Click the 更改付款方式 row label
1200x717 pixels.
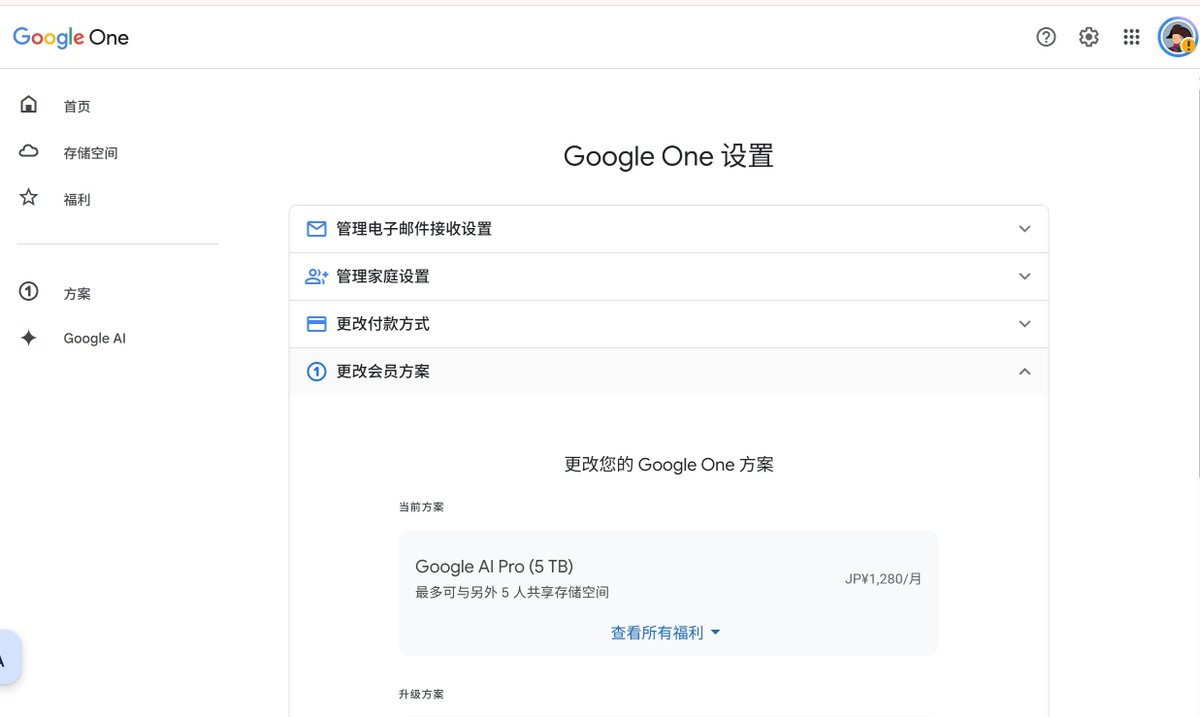383,324
